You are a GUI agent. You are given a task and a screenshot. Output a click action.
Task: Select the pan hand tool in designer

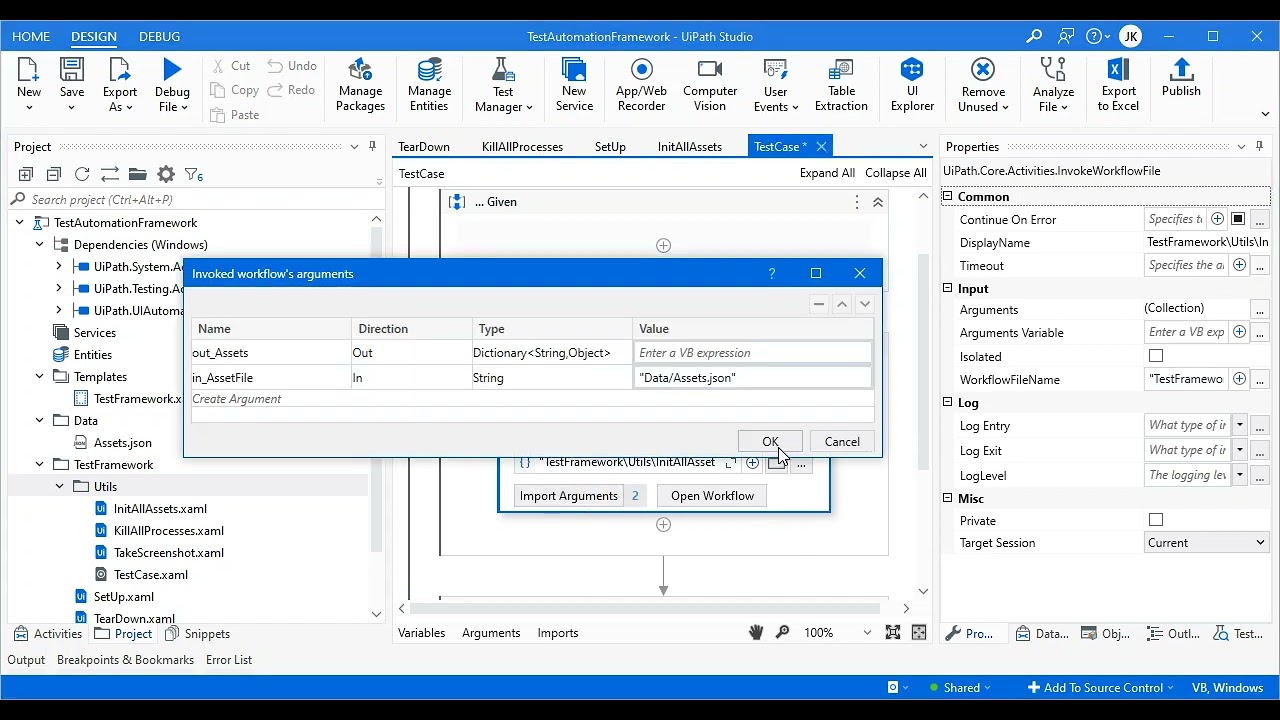[x=756, y=632]
